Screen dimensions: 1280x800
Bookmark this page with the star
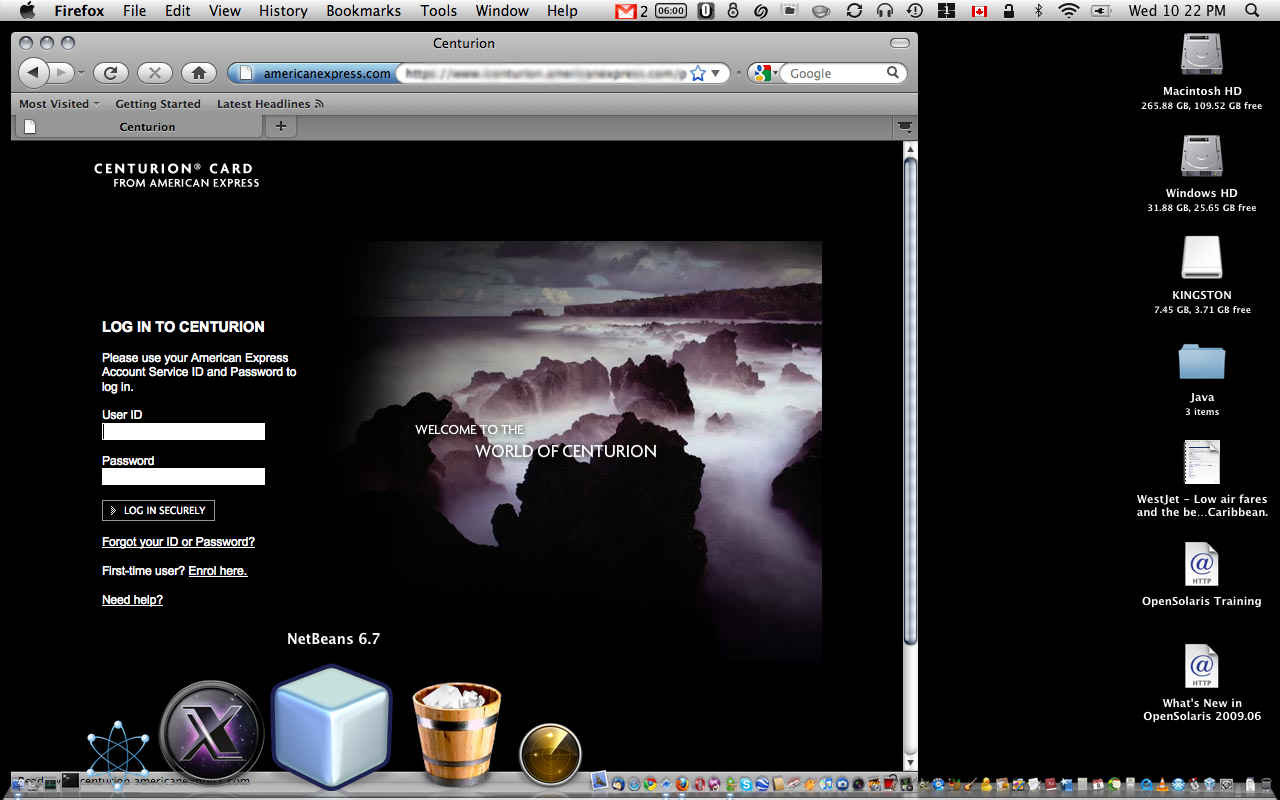tap(698, 73)
